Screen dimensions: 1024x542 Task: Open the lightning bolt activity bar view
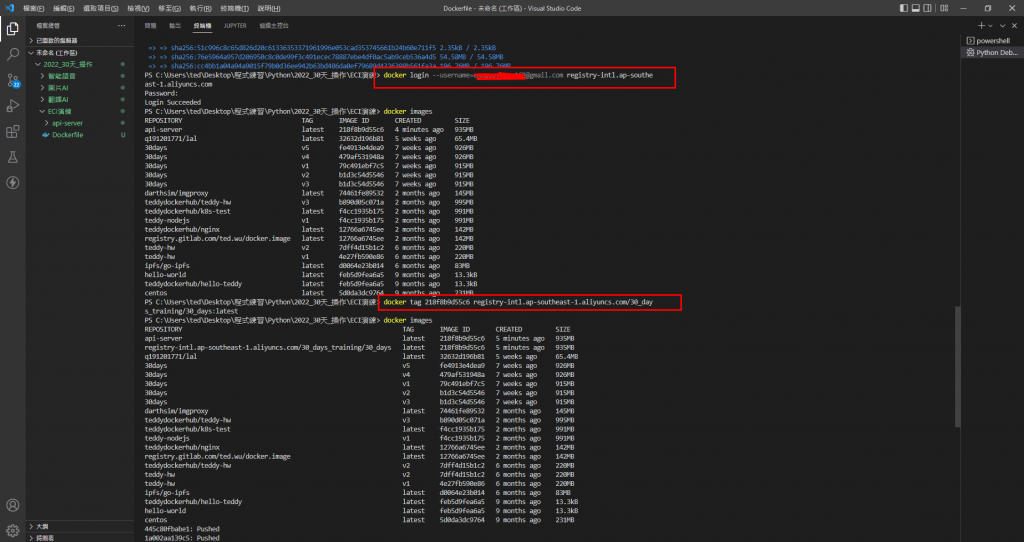click(12, 183)
